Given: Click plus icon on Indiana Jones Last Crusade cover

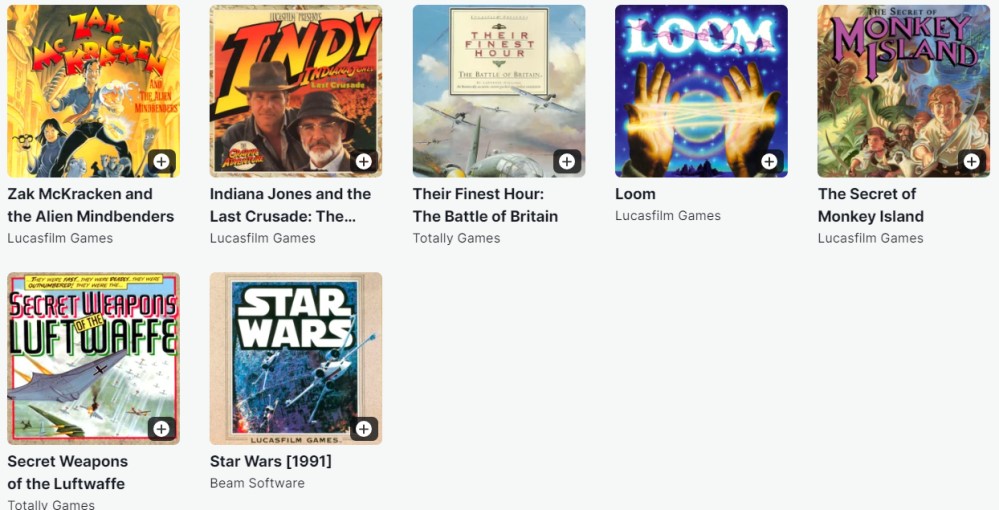Looking at the screenshot, I should tap(364, 161).
